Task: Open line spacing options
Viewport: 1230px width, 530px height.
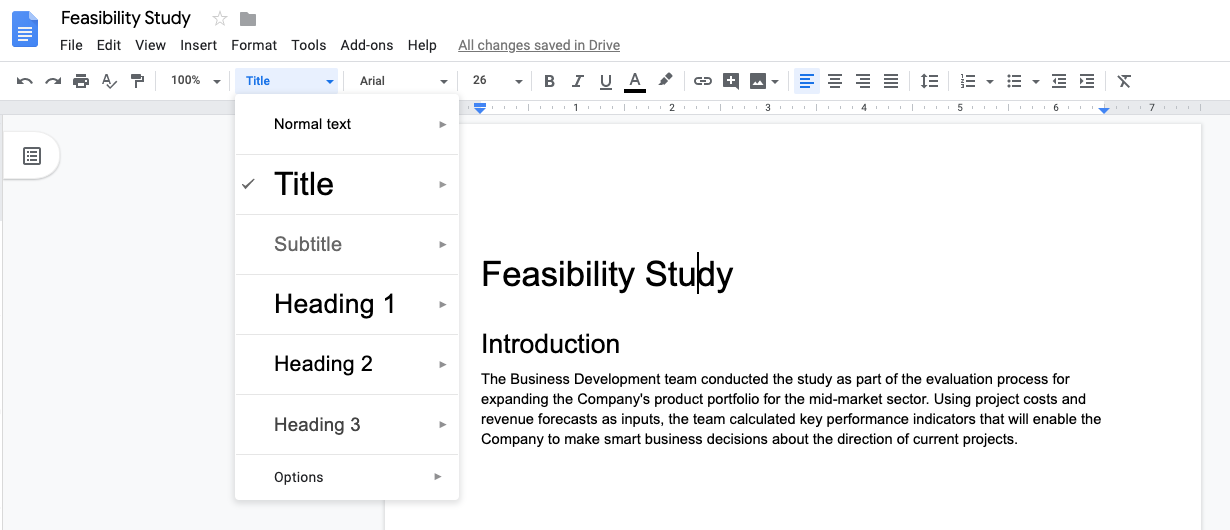Action: tap(929, 81)
